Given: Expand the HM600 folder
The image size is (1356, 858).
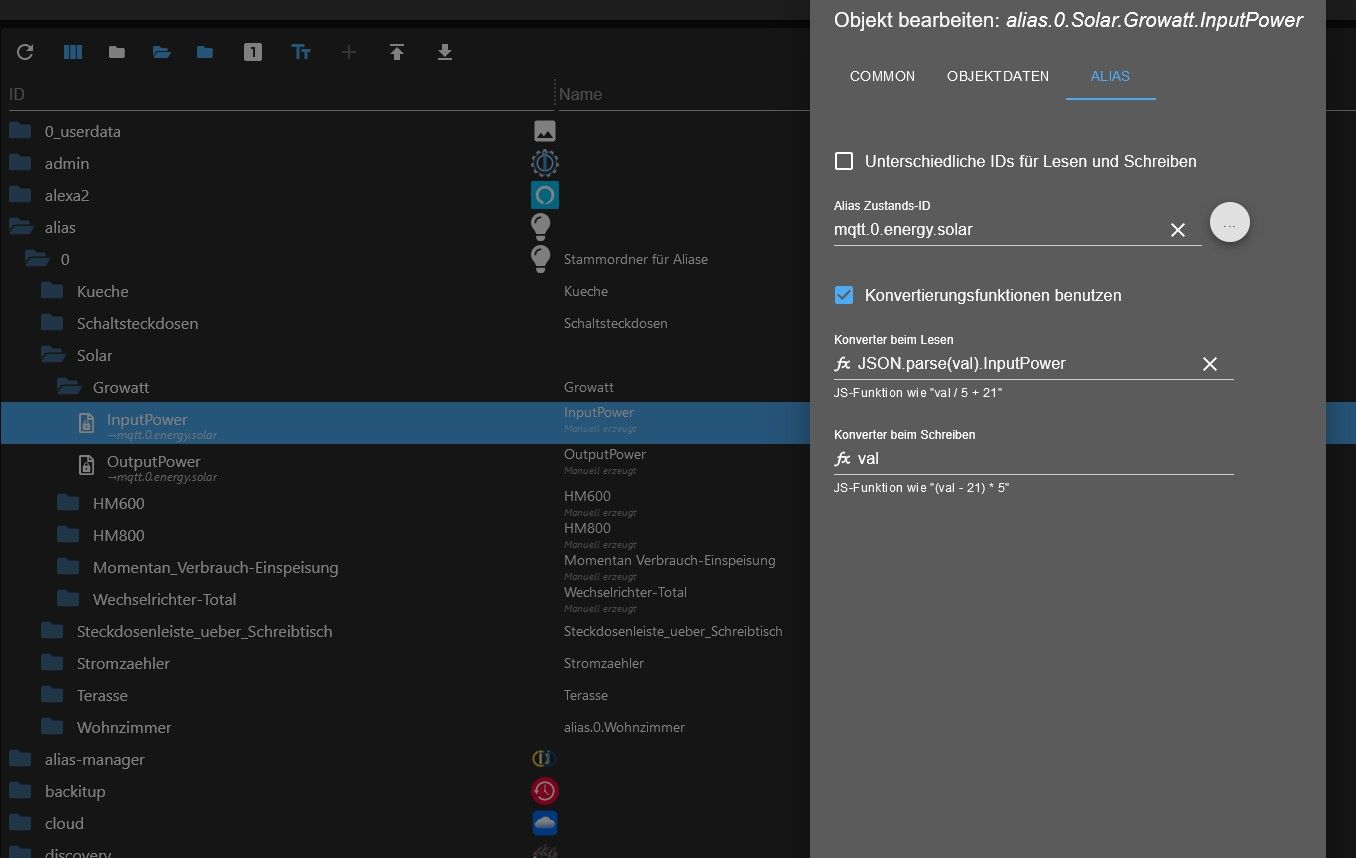Looking at the screenshot, I should pos(68,503).
